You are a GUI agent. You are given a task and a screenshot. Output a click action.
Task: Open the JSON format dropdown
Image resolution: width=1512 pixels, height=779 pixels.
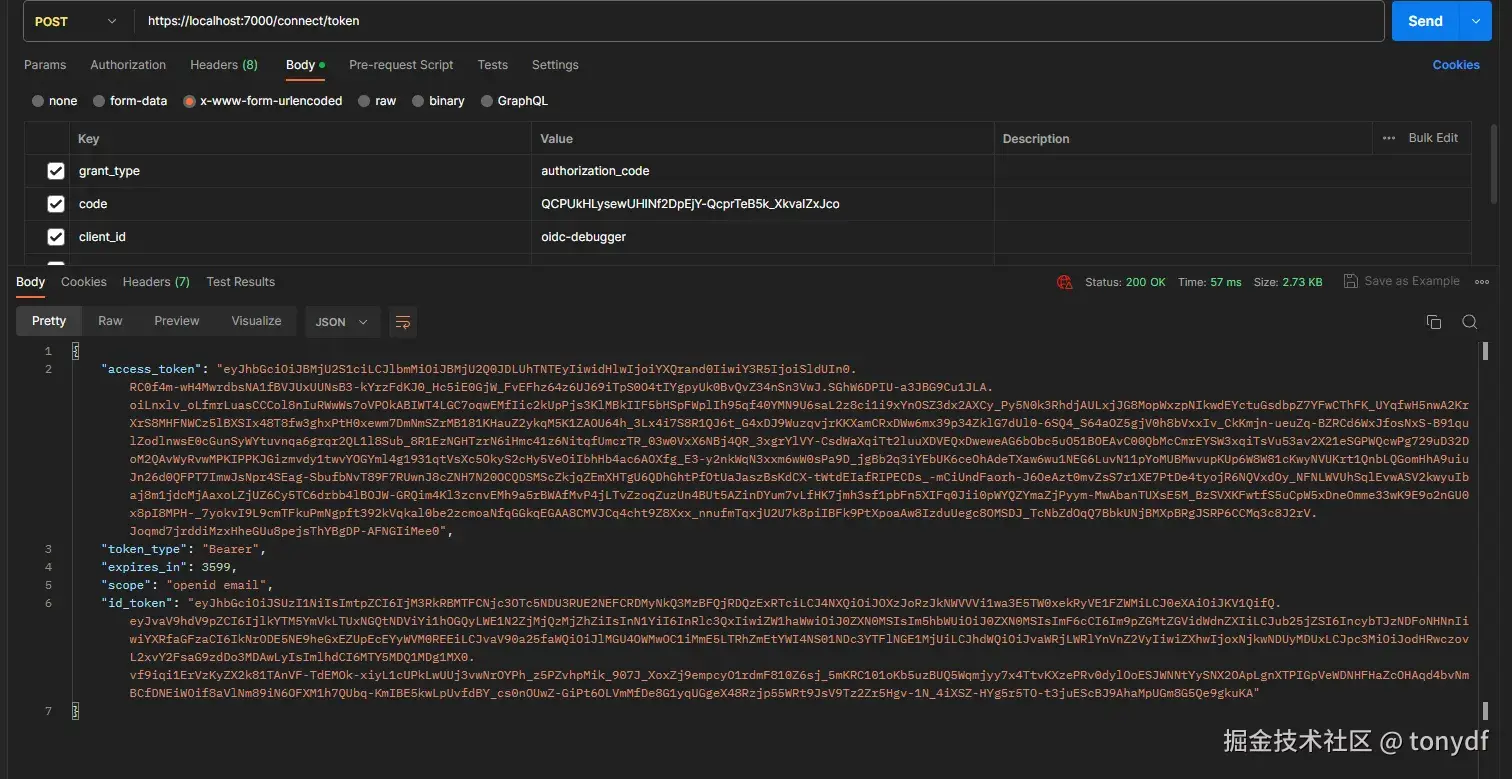(x=342, y=322)
